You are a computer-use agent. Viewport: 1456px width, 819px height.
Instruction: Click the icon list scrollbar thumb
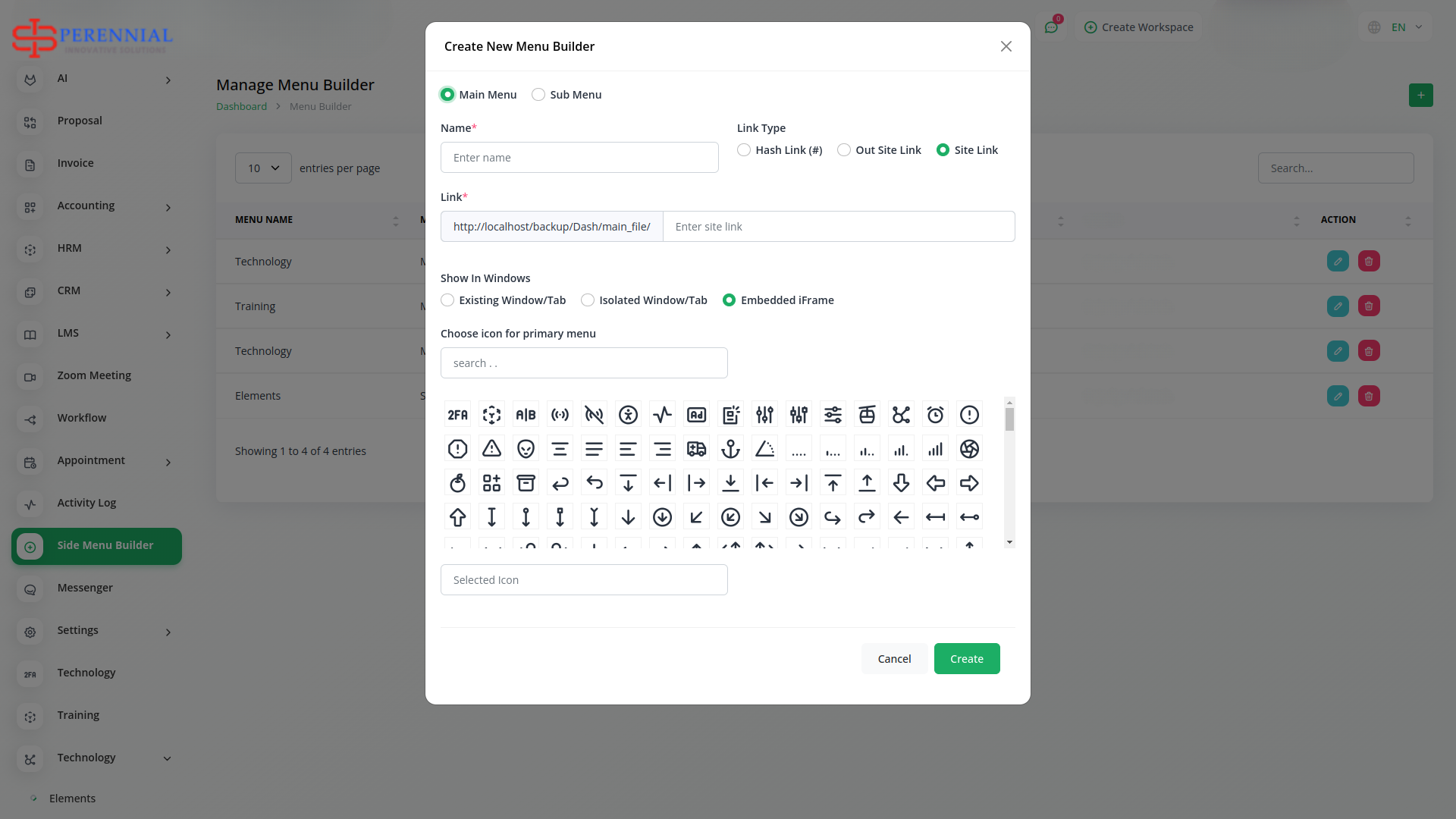[x=1009, y=419]
